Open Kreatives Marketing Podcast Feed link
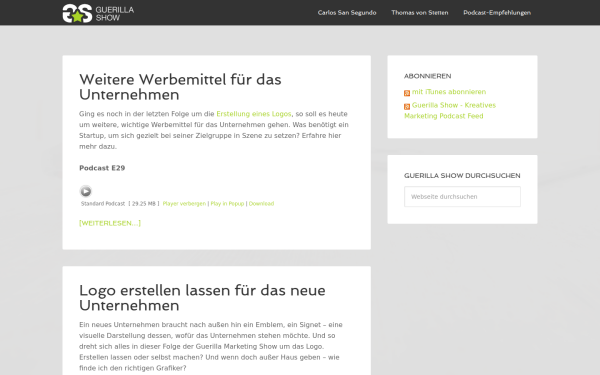 tap(450, 111)
